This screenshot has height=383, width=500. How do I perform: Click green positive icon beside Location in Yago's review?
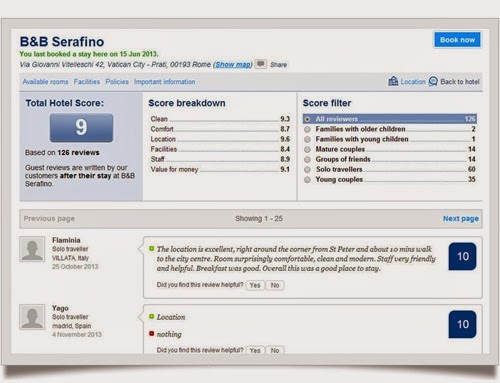151,316
